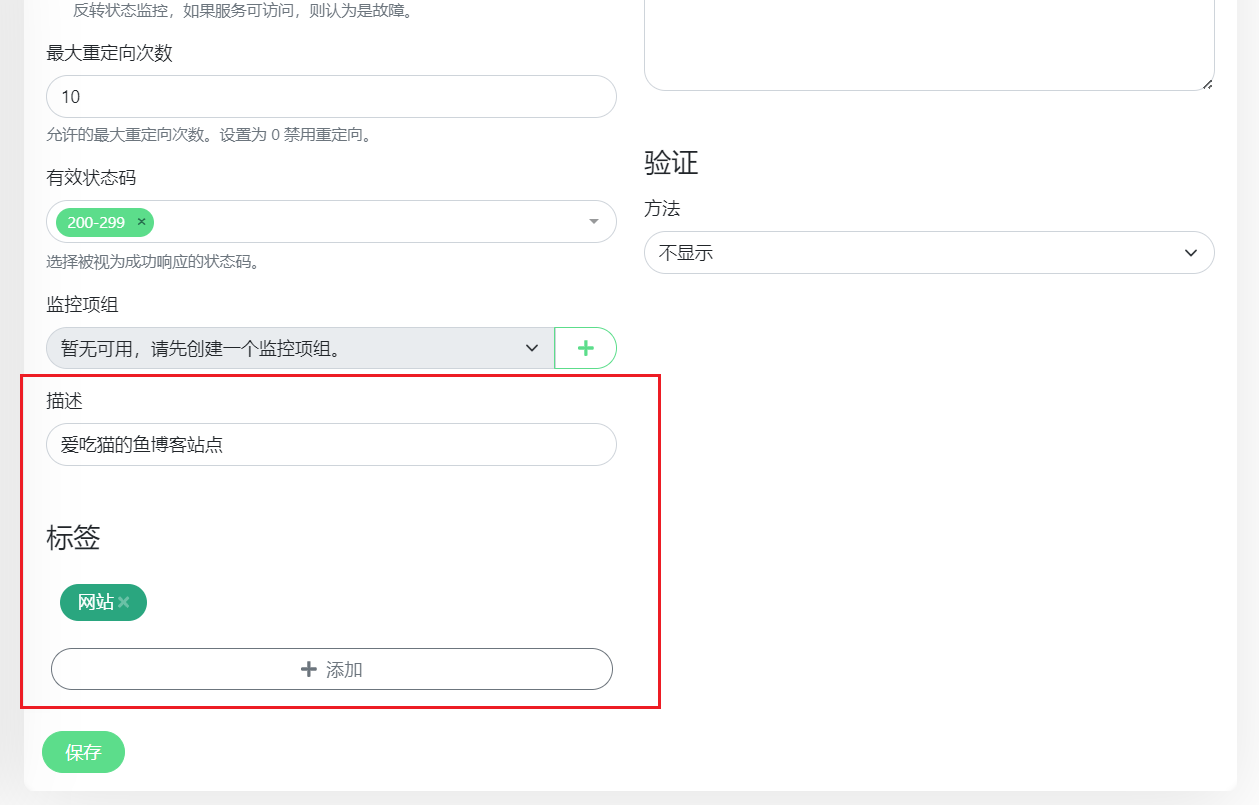Image resolution: width=1259 pixels, height=805 pixels.
Task: Click the 添加 text to add a tag
Action: point(344,670)
